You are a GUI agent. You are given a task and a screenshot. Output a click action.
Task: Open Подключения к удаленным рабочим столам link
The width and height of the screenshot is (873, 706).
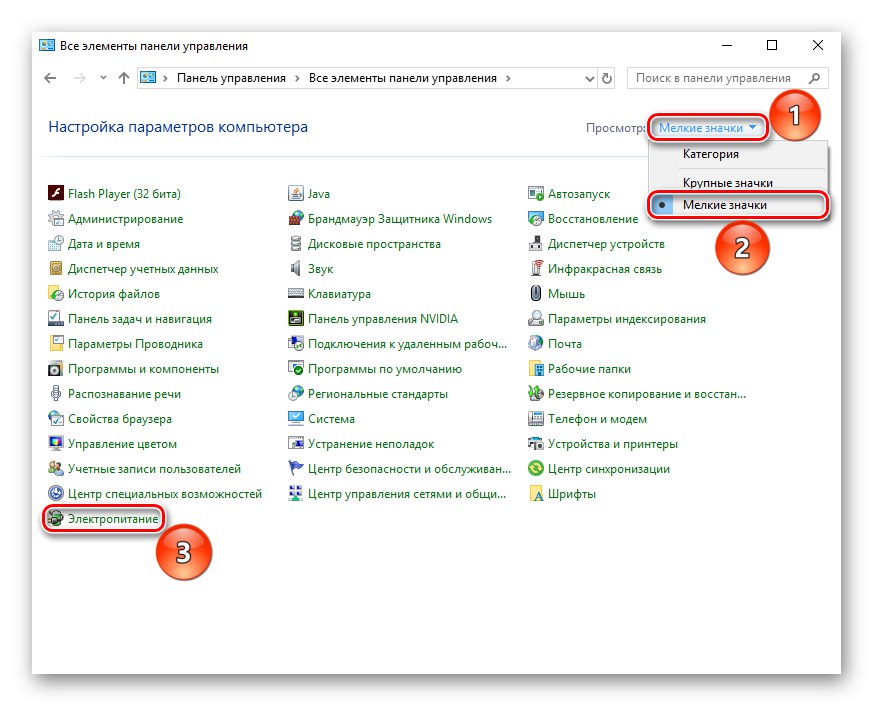[407, 344]
